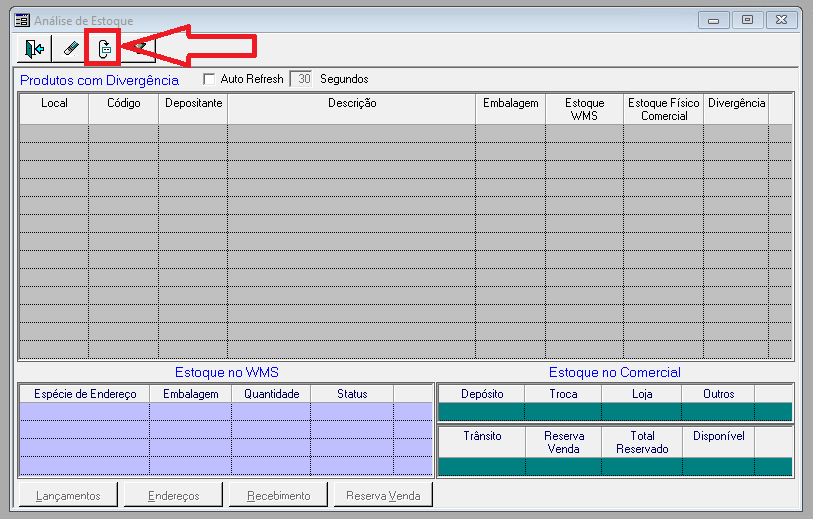
Task: Click the Estoque WMS column header
Action: coord(584,109)
